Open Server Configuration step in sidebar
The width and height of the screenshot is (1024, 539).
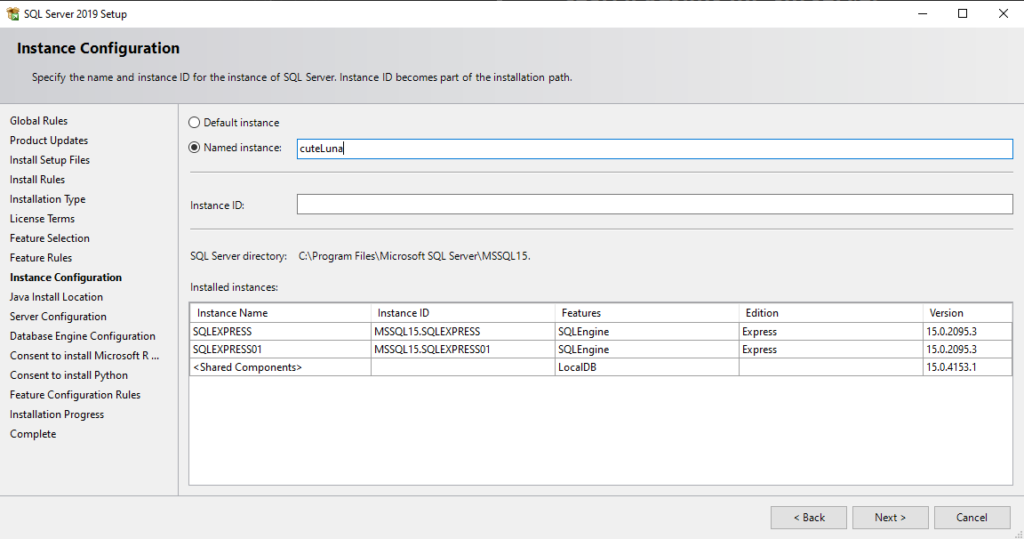pos(58,316)
